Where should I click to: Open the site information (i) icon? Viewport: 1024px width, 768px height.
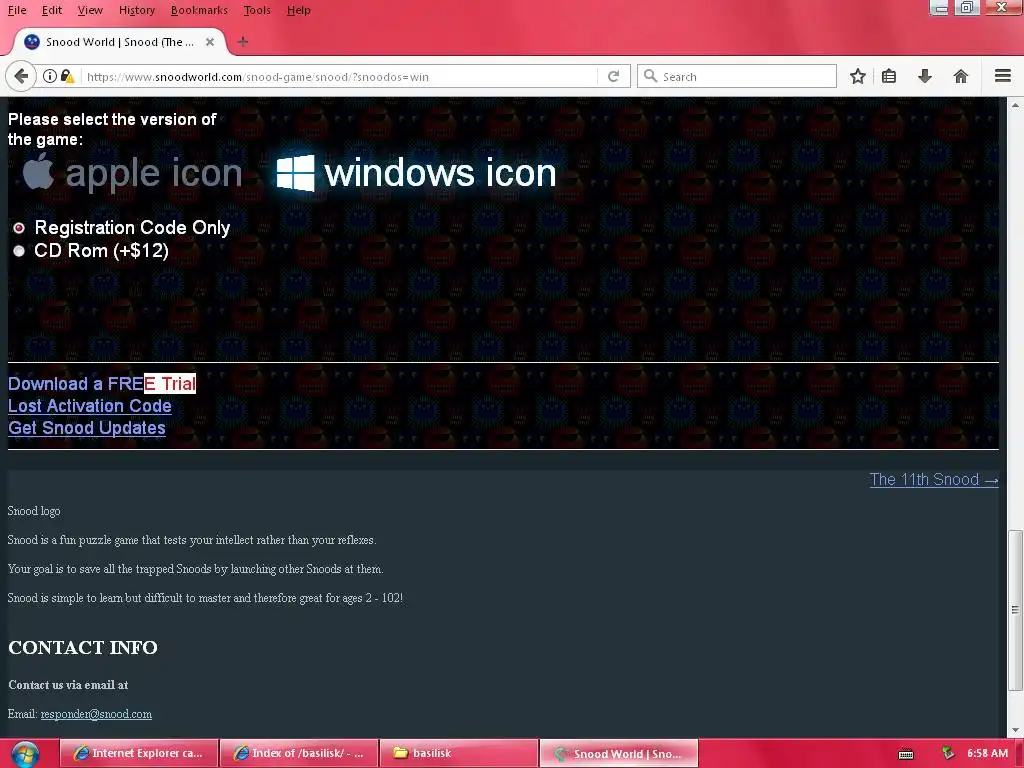50,76
